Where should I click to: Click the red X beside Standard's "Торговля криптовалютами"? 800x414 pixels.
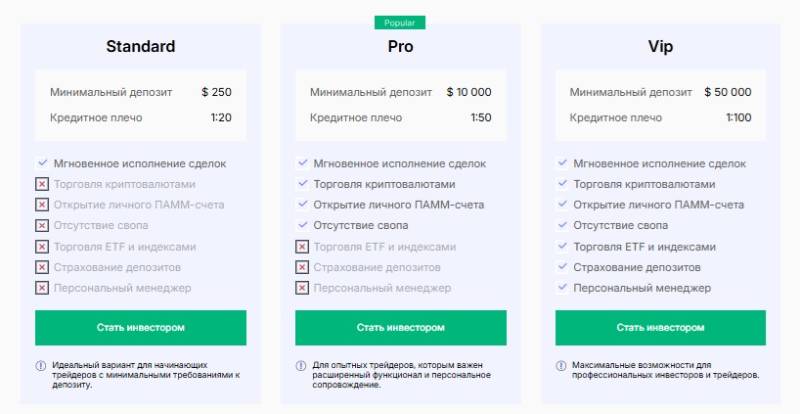point(42,184)
